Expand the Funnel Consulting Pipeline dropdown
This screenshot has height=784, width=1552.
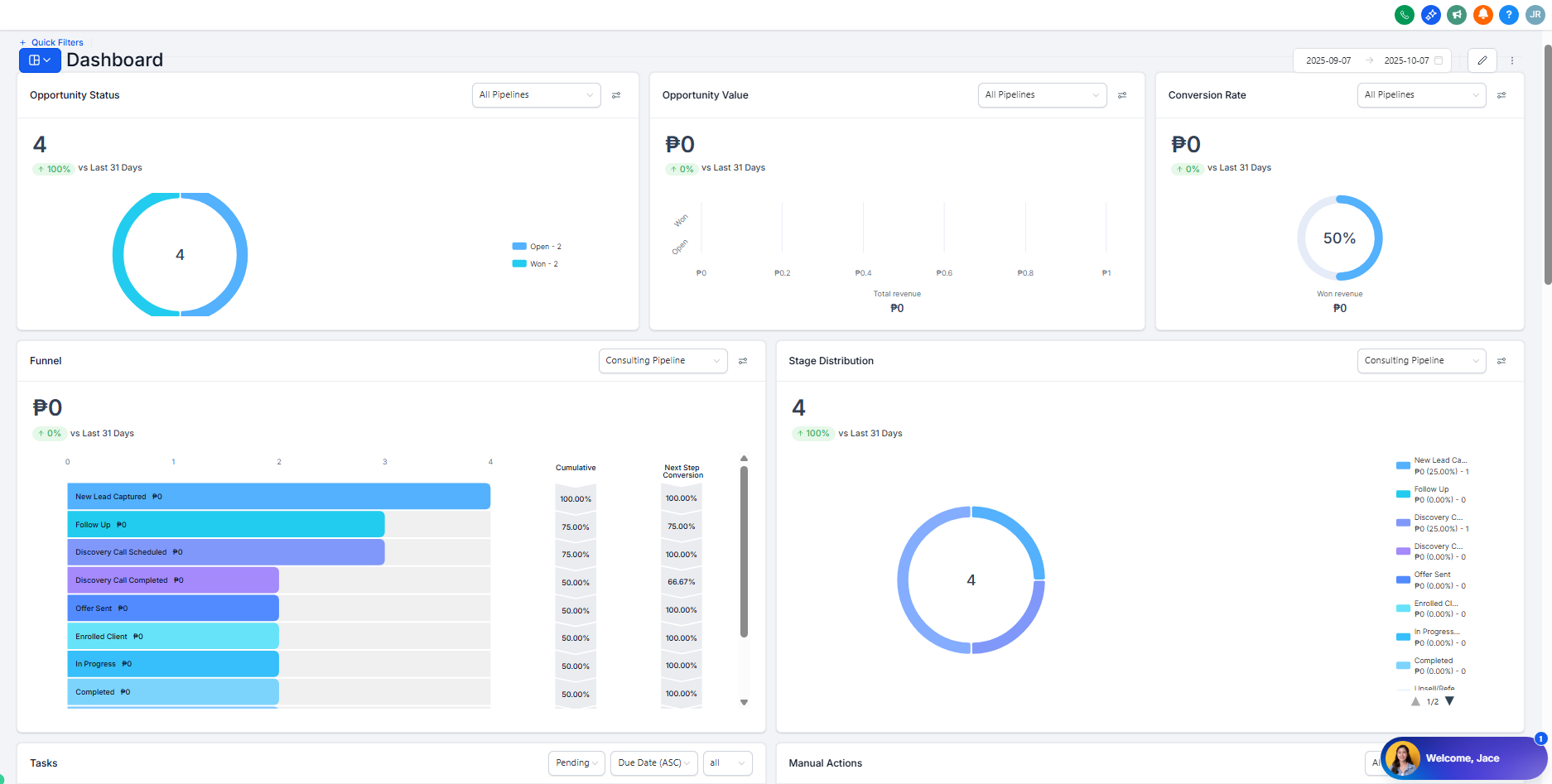click(x=663, y=361)
